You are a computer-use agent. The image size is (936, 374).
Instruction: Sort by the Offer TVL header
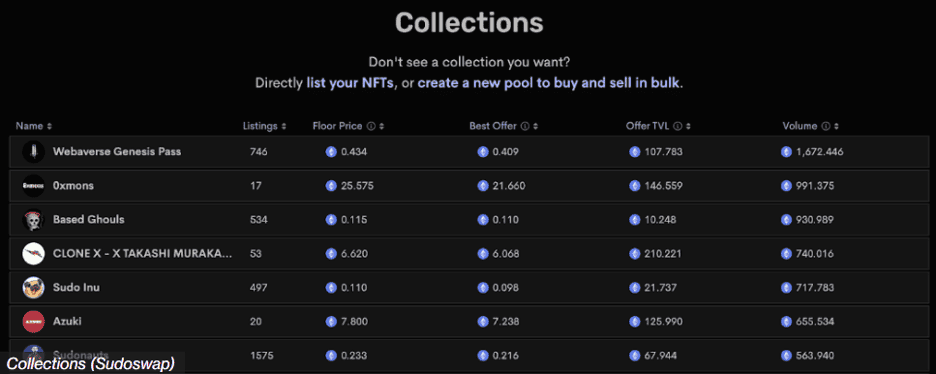[659, 126]
